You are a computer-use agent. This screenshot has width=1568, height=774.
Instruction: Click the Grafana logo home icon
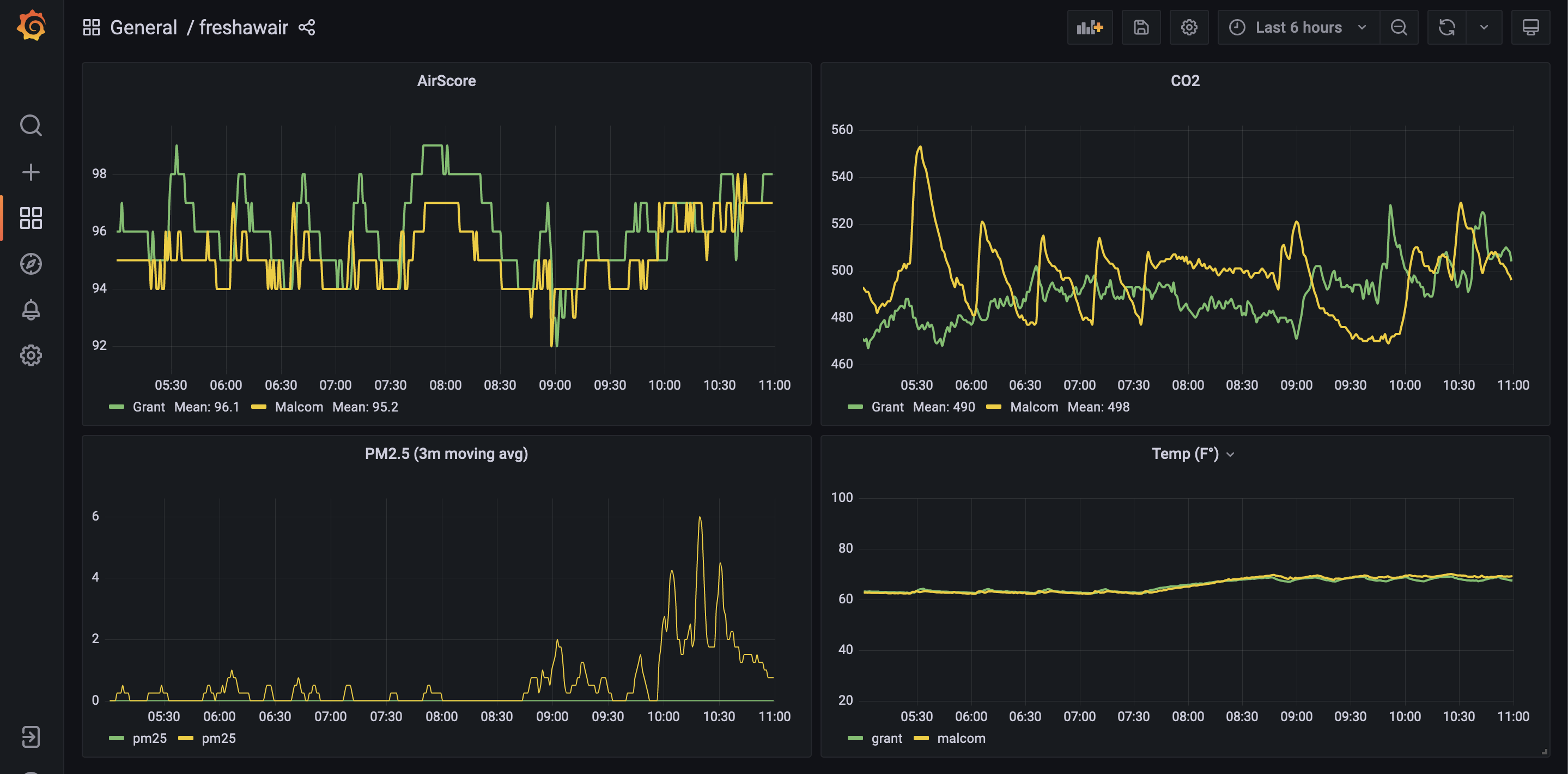[31, 26]
